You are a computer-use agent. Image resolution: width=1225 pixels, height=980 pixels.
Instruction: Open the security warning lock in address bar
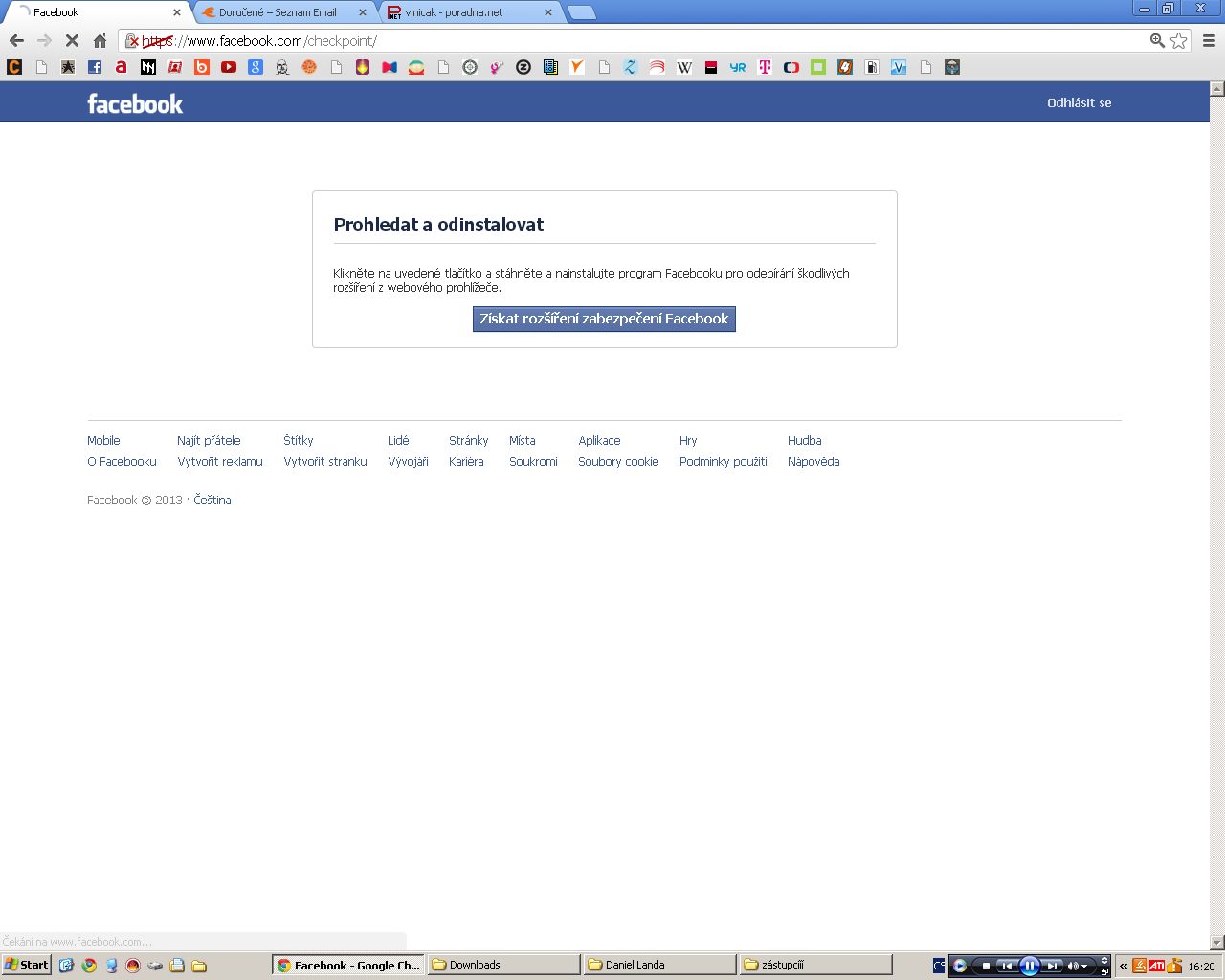(133, 41)
